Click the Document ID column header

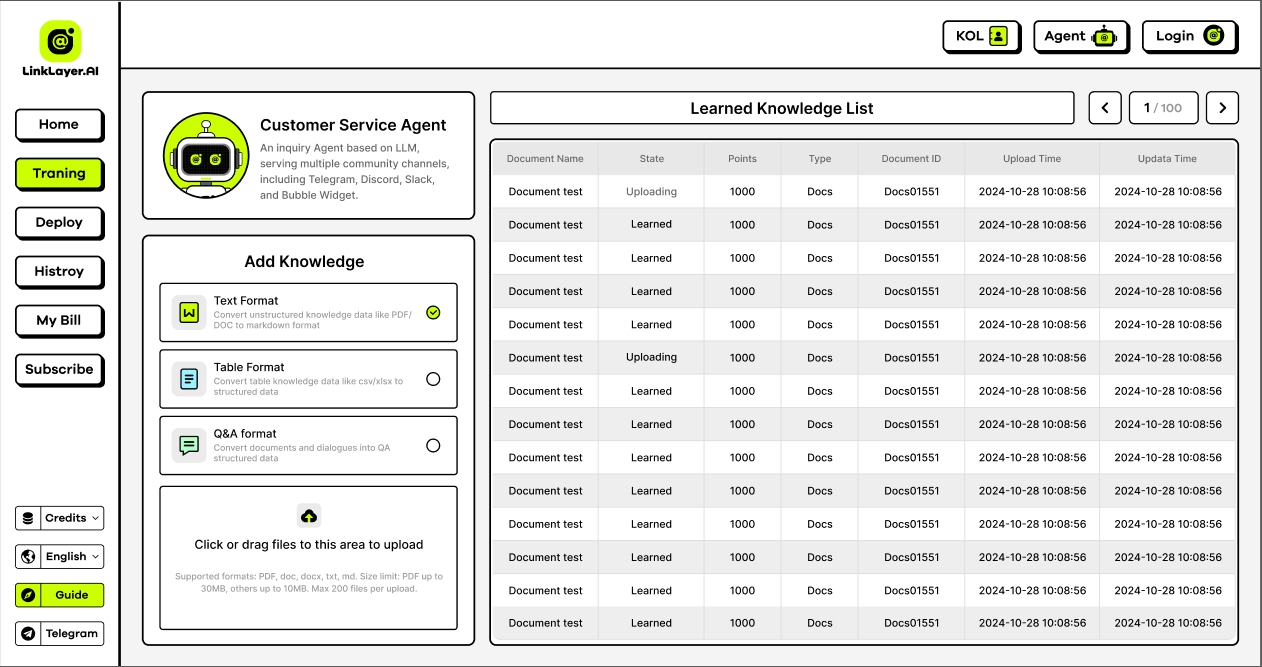(x=912, y=159)
